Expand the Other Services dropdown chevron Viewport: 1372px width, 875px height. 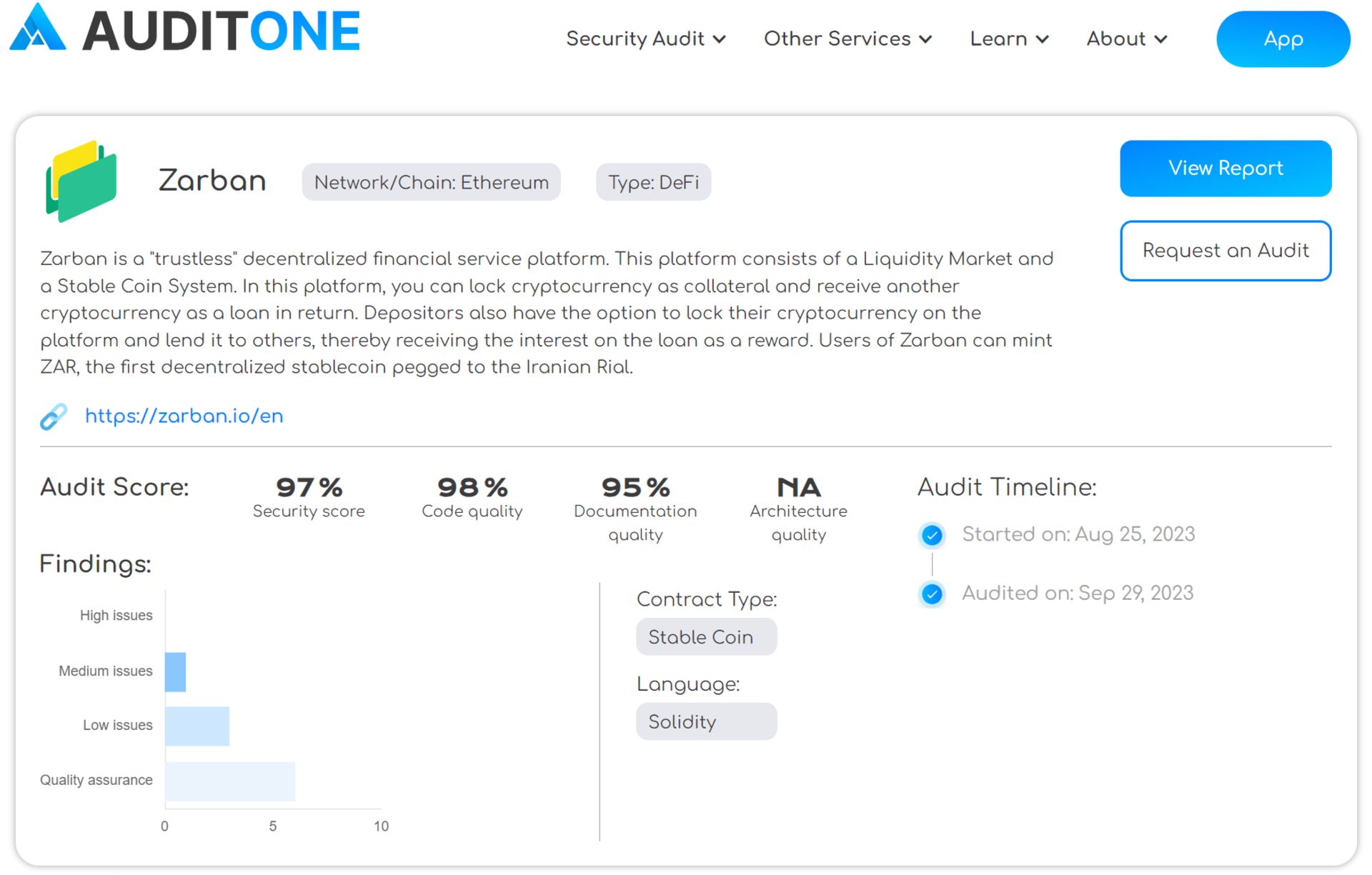click(926, 39)
